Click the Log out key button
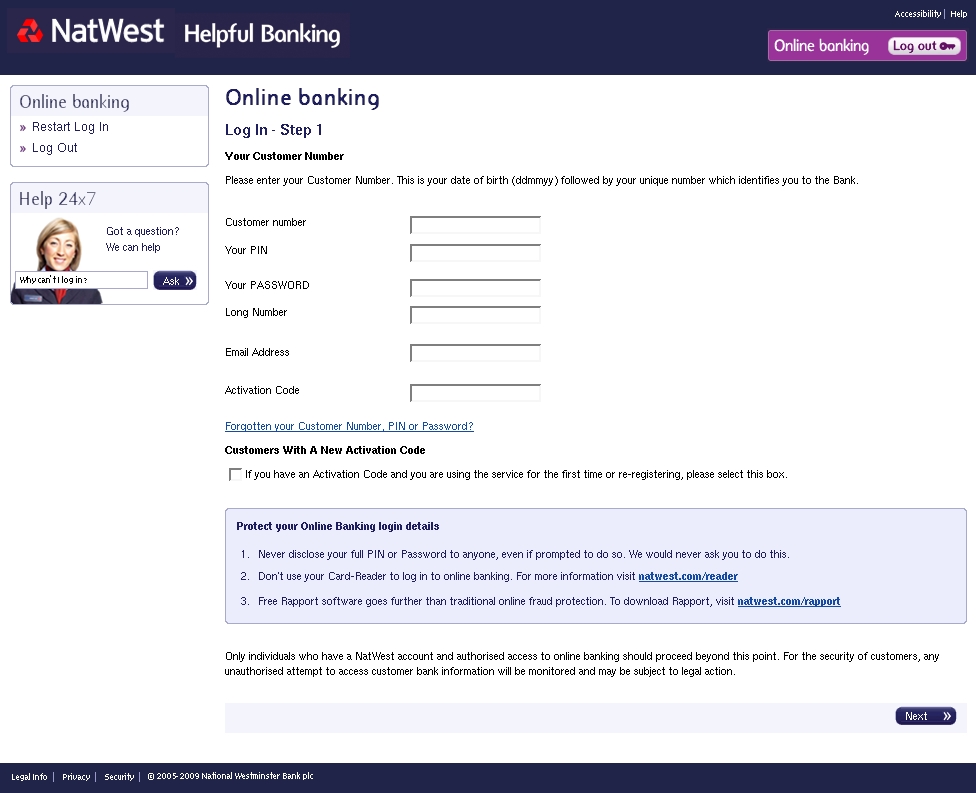Viewport: 976px width, 793px height. (924, 45)
